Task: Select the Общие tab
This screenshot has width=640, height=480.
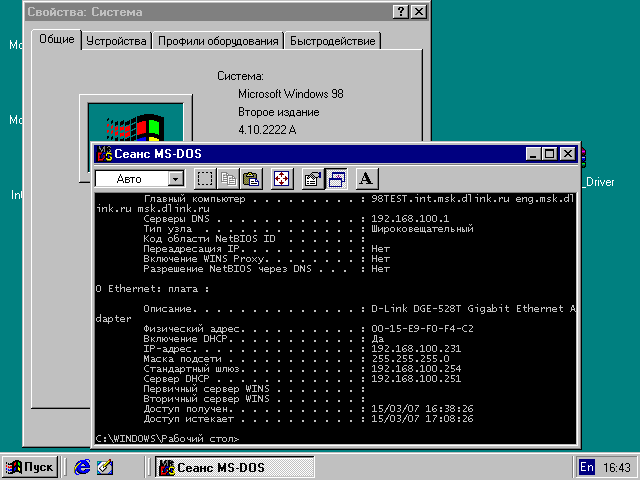Action: pyautogui.click(x=57, y=40)
